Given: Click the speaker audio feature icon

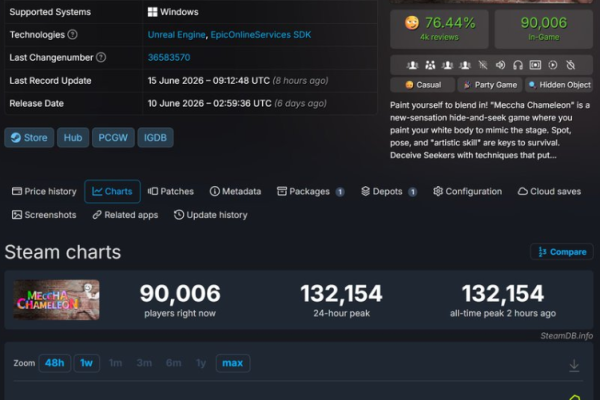Looking at the screenshot, I should point(501,65).
